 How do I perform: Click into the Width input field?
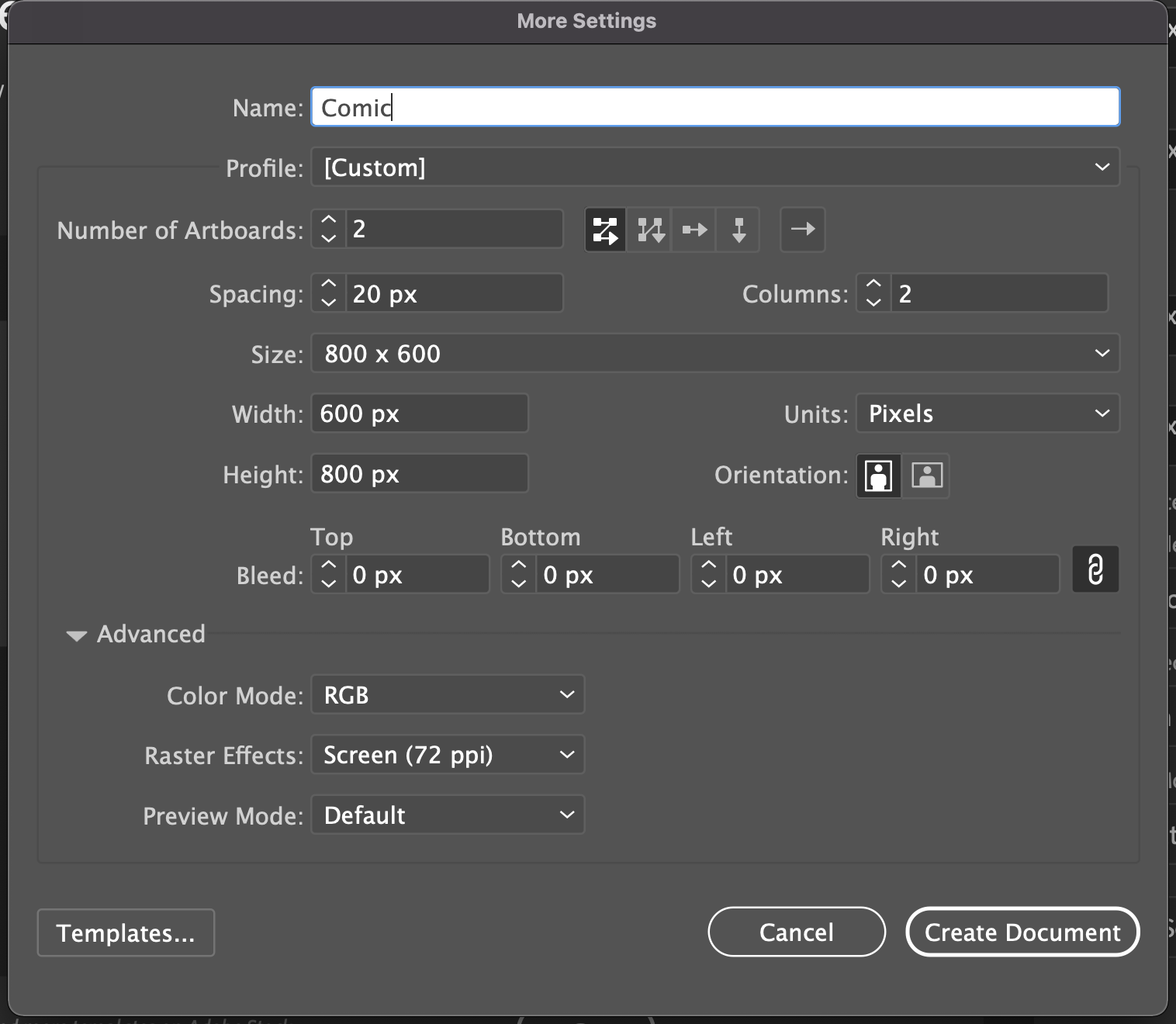[x=419, y=413]
